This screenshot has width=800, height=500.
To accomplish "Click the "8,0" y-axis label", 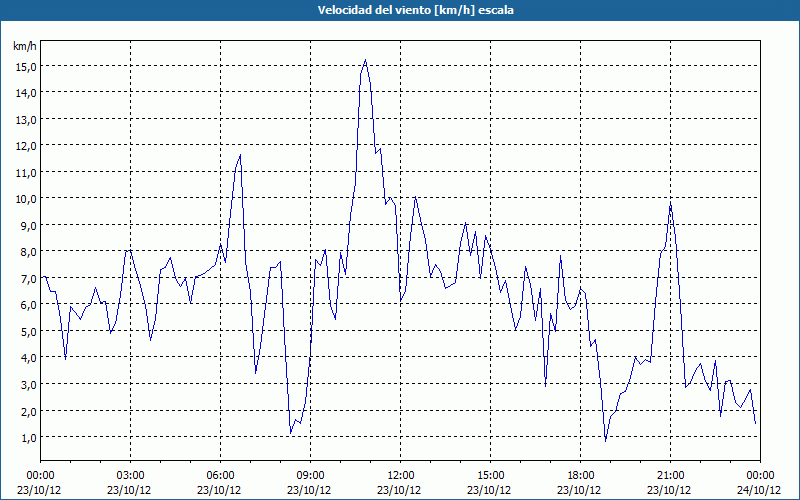I will (x=29, y=252).
